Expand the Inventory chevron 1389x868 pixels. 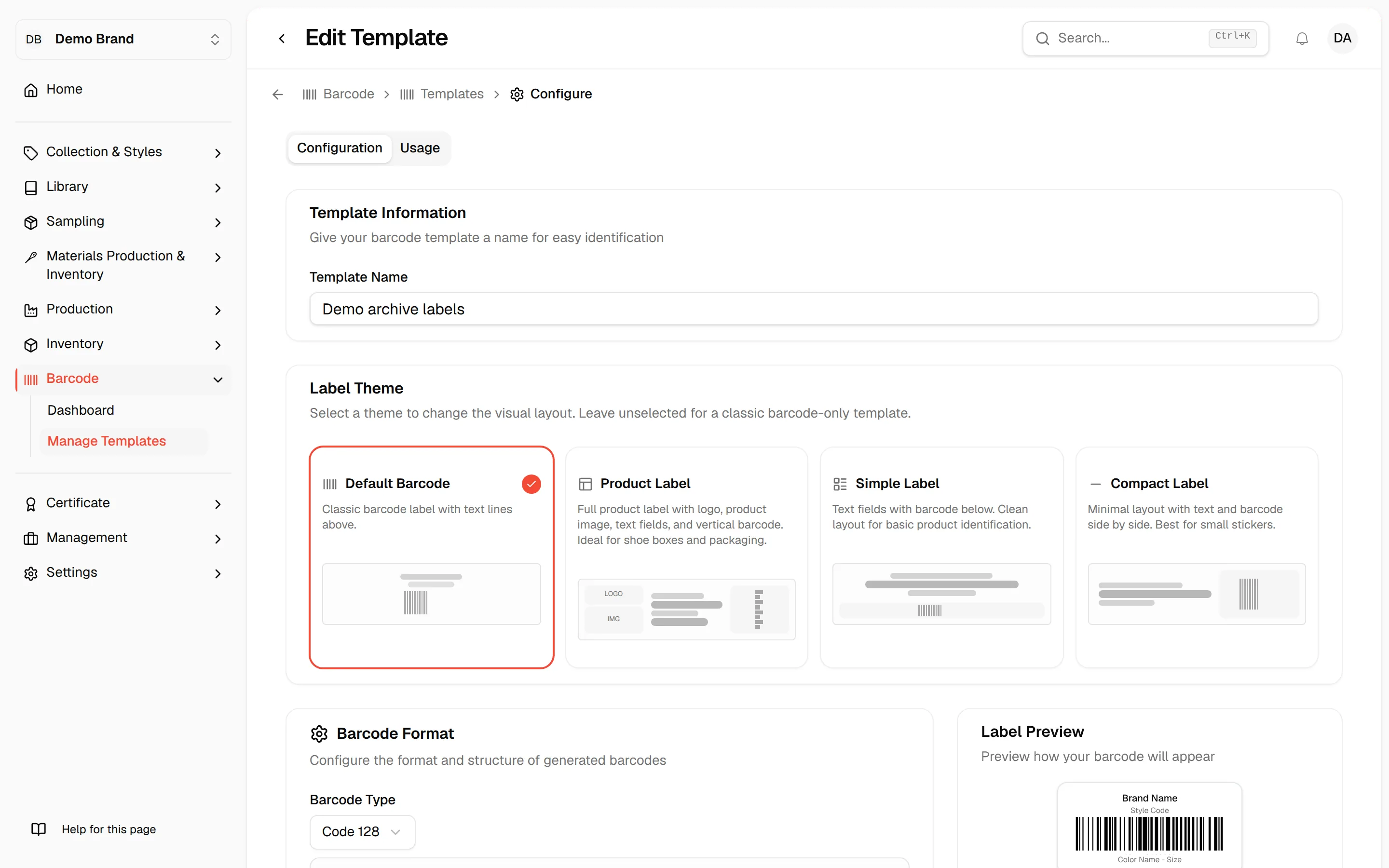point(218,345)
